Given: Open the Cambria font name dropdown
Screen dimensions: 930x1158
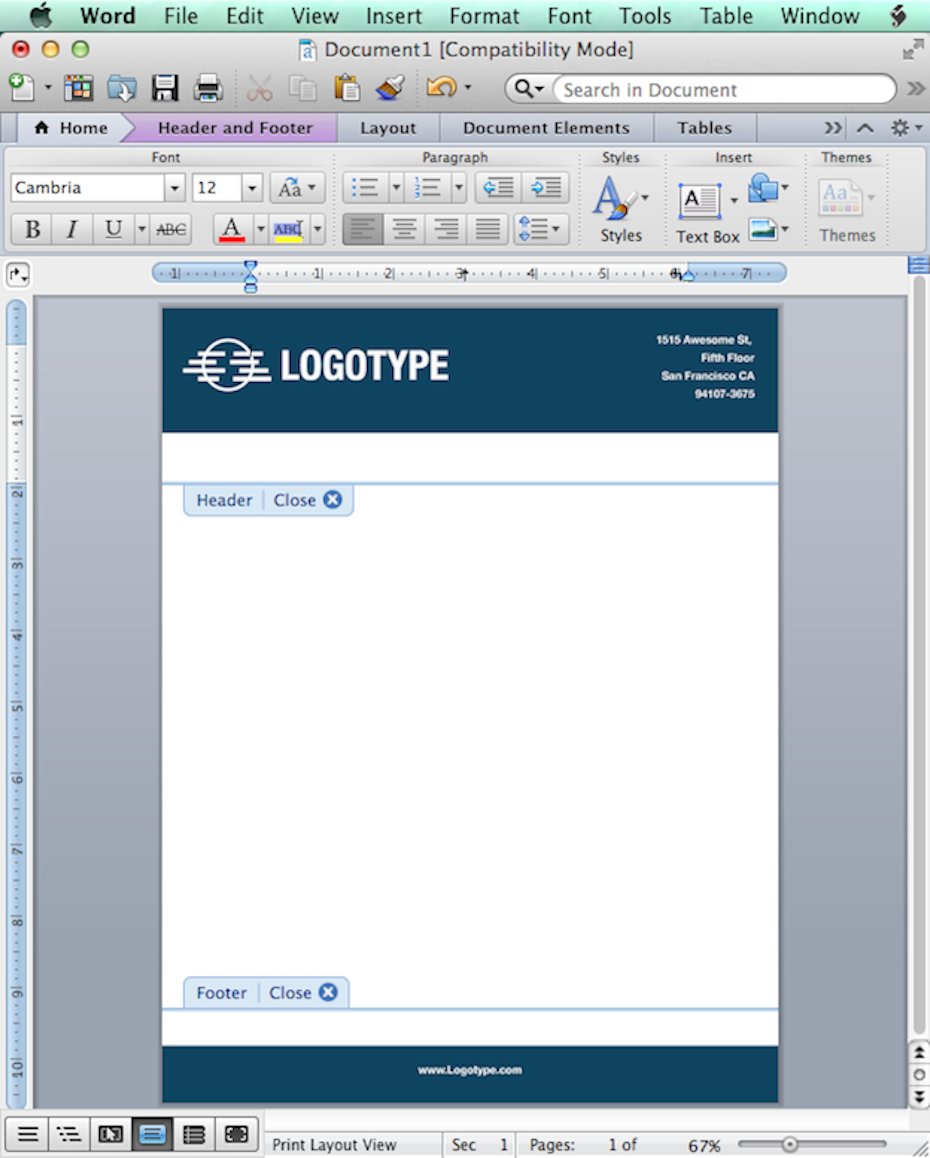Looking at the screenshot, I should [175, 188].
